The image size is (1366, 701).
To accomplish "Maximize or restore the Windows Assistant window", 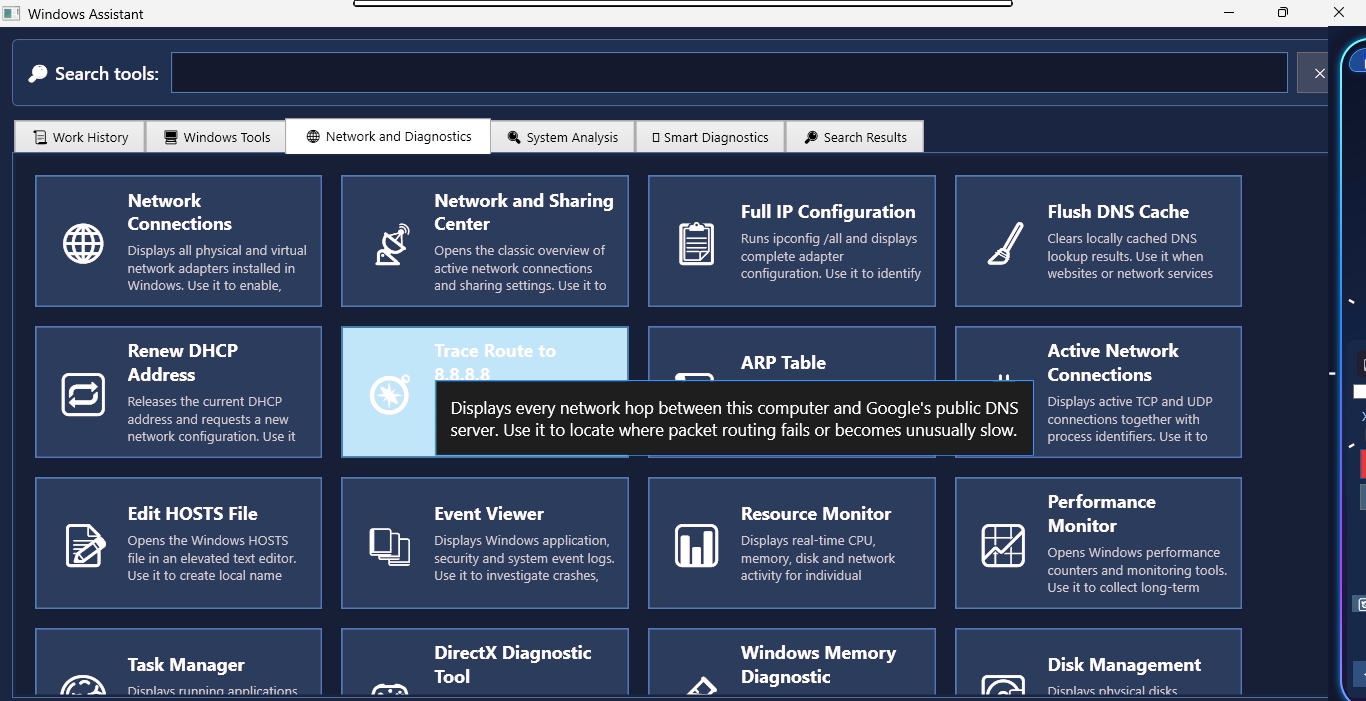I will pyautogui.click(x=1282, y=13).
